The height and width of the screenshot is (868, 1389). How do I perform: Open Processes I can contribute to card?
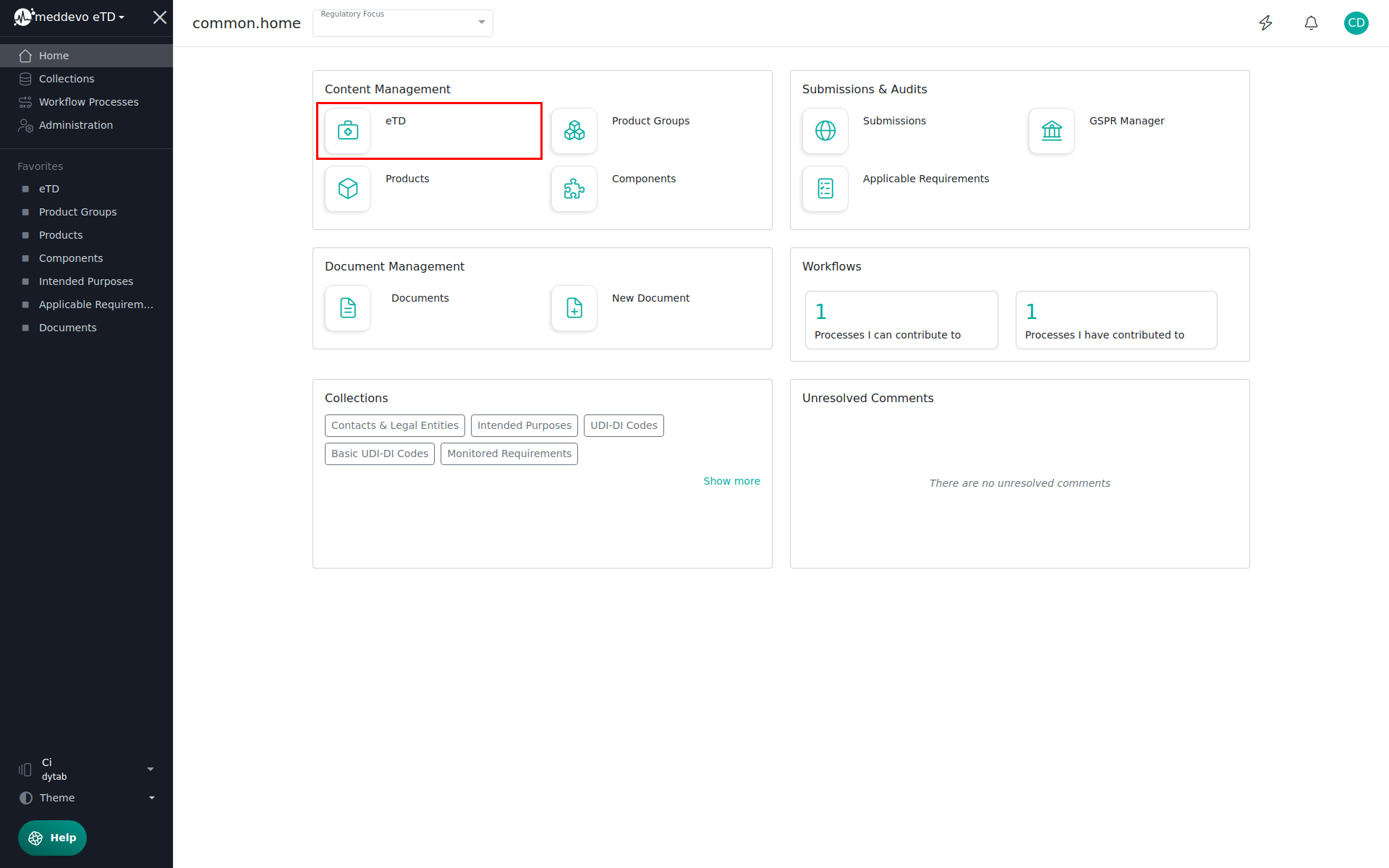pos(901,320)
